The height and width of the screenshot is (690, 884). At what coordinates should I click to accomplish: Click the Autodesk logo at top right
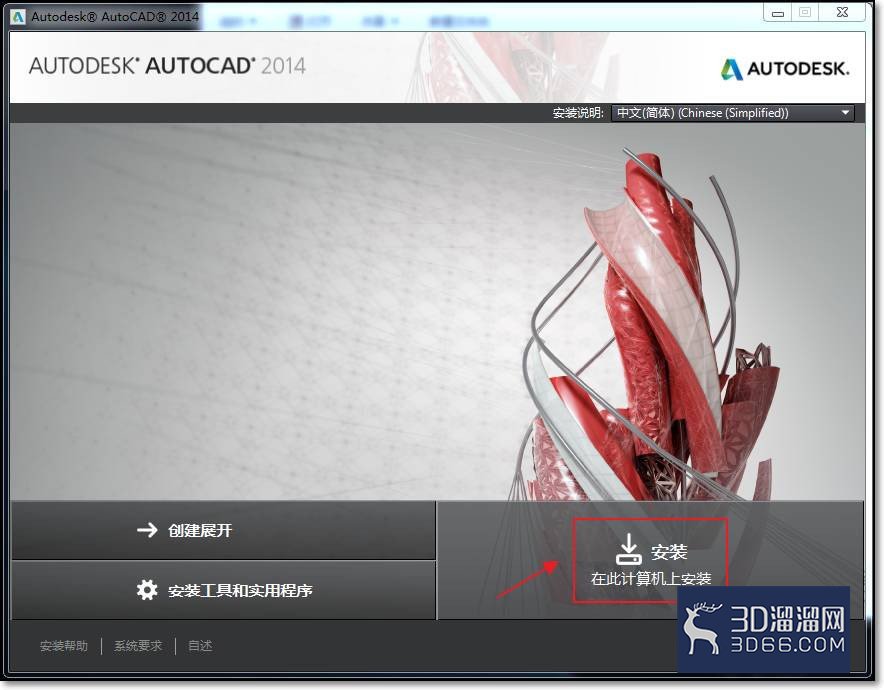[x=785, y=69]
